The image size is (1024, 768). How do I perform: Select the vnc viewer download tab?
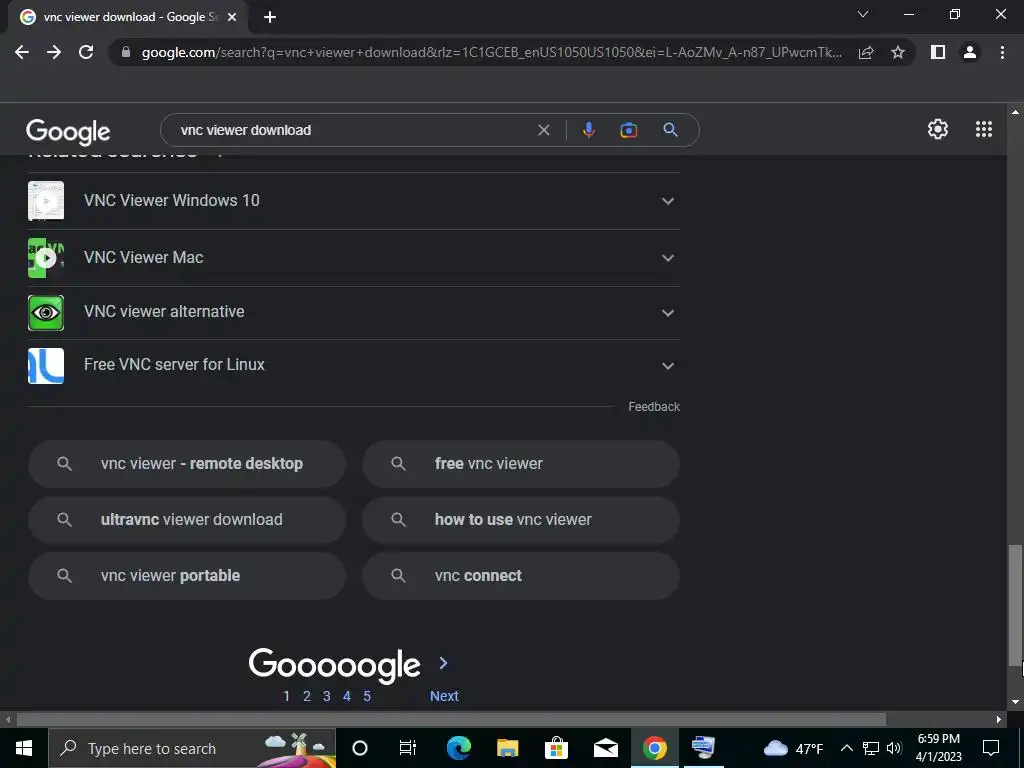click(x=128, y=17)
